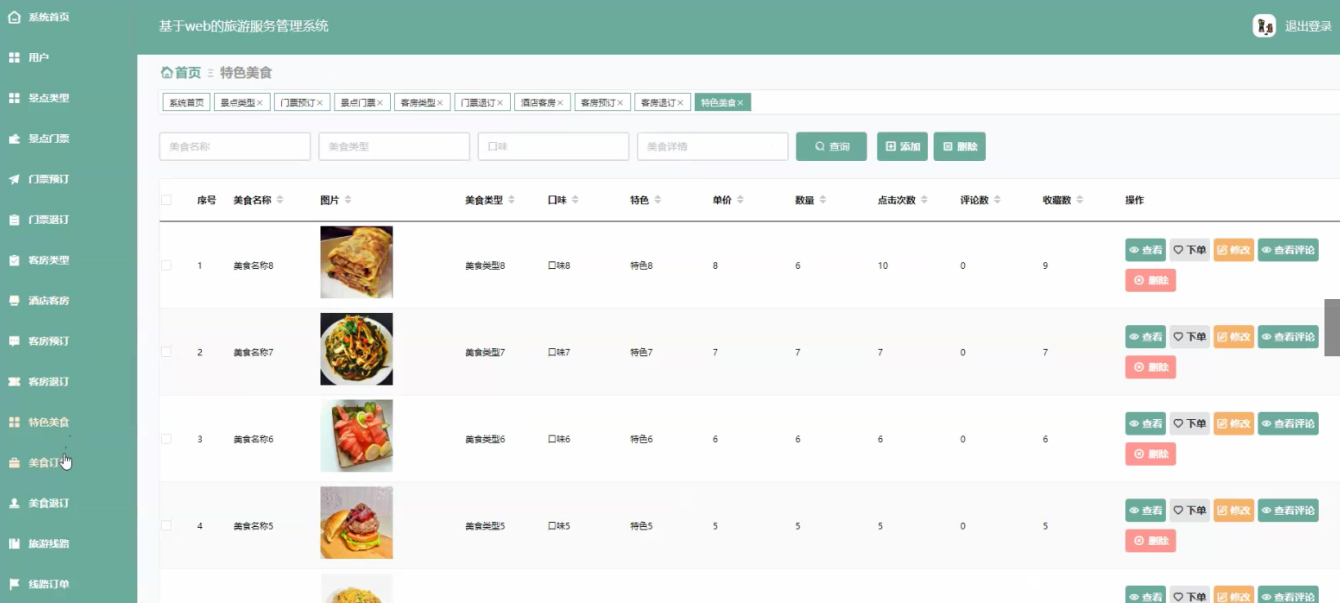Close the 景点类型 tab with its x
This screenshot has height=603, width=1340.
tap(260, 103)
